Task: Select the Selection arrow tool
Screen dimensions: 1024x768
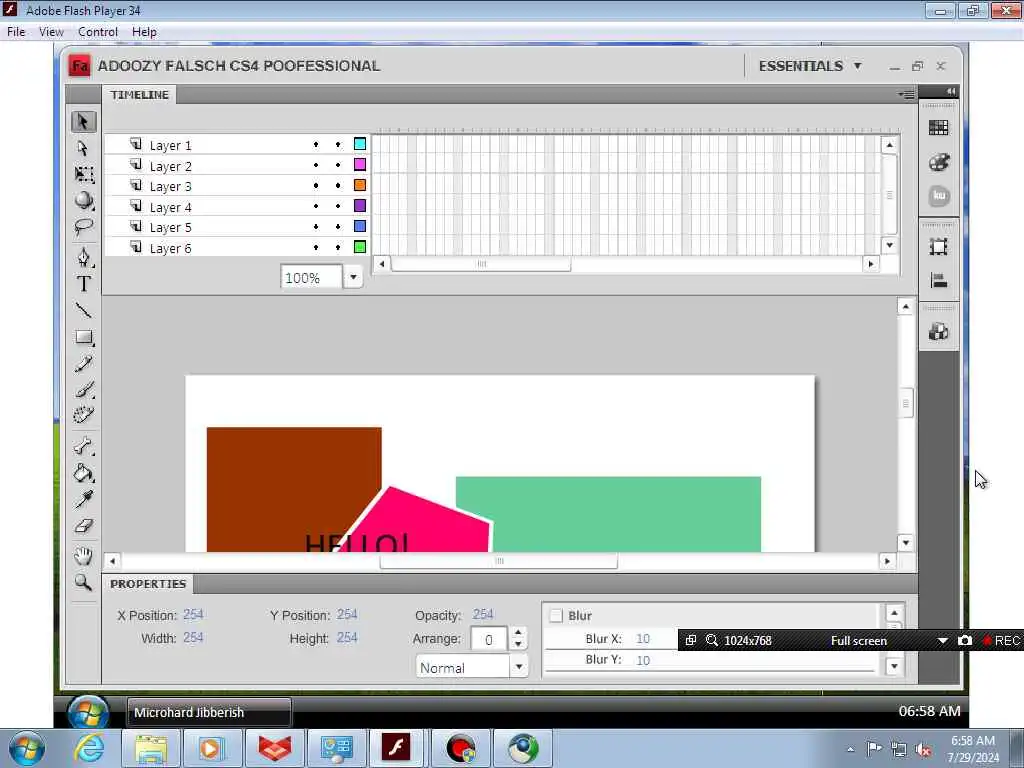Action: [84, 122]
